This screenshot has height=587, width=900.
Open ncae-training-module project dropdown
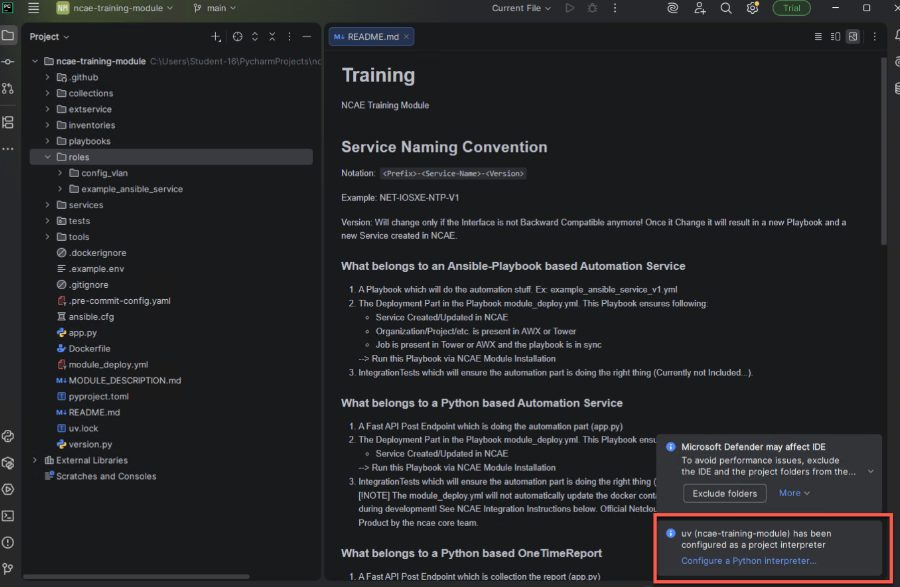pos(115,8)
